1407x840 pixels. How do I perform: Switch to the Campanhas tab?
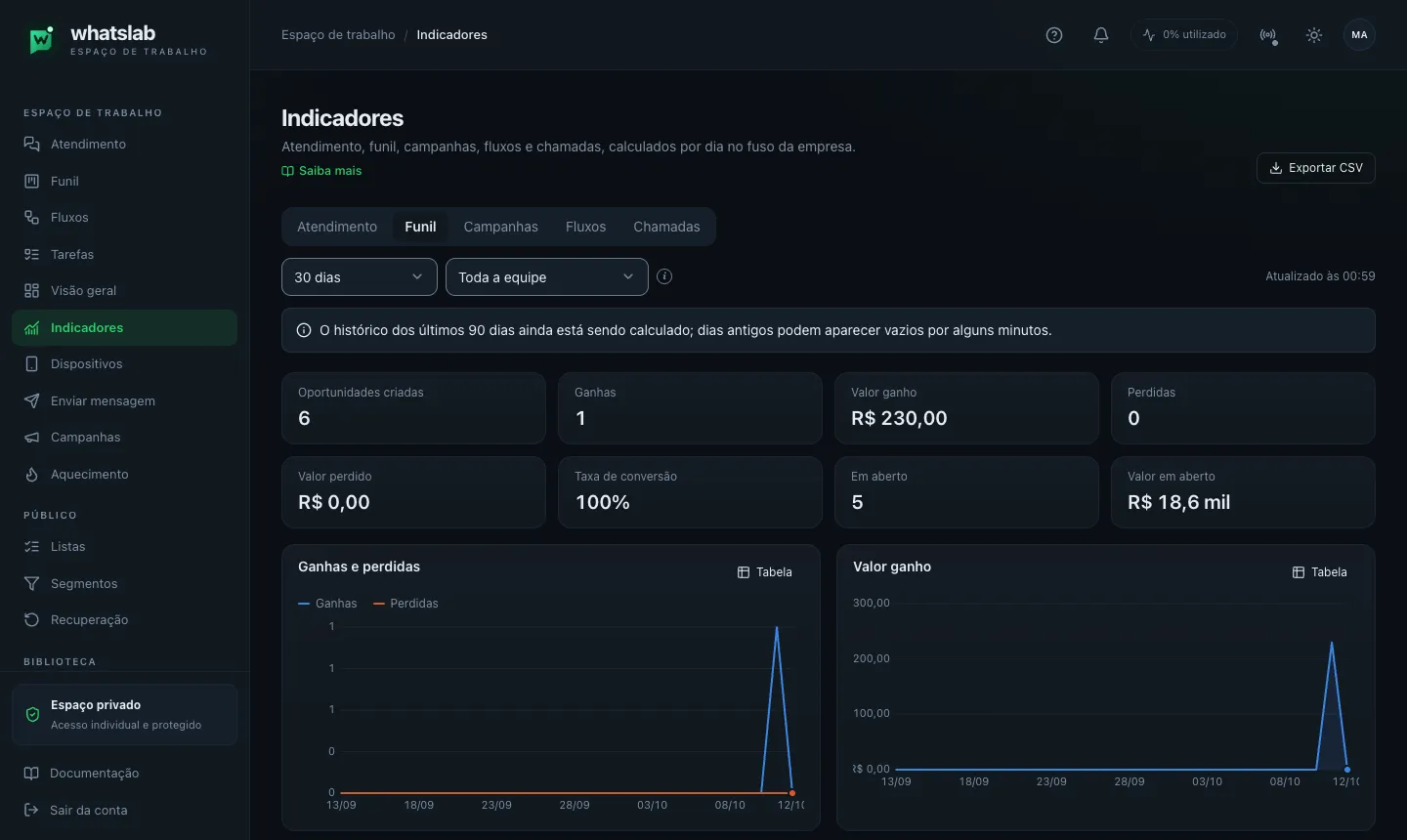(x=500, y=227)
